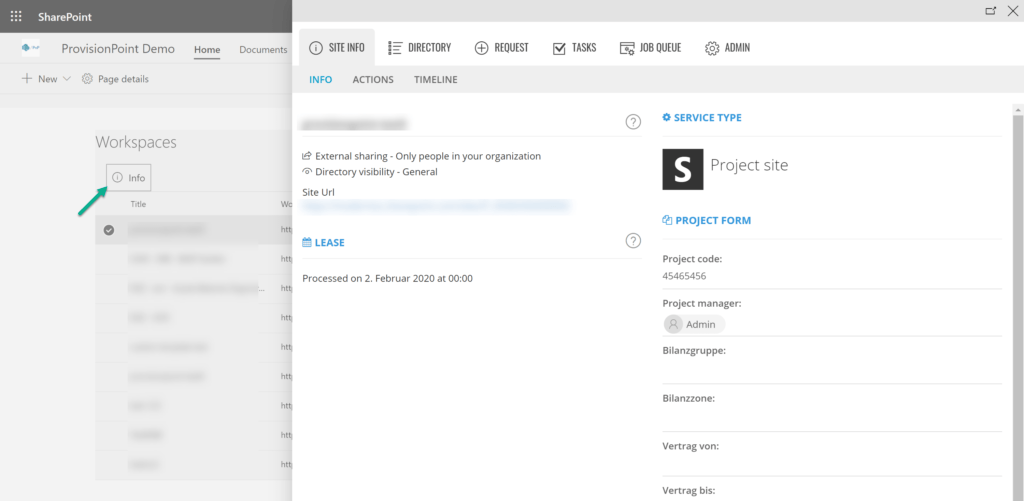Open the SharePoint app launcher waffle
The width and height of the screenshot is (1024, 501).
tap(16, 16)
